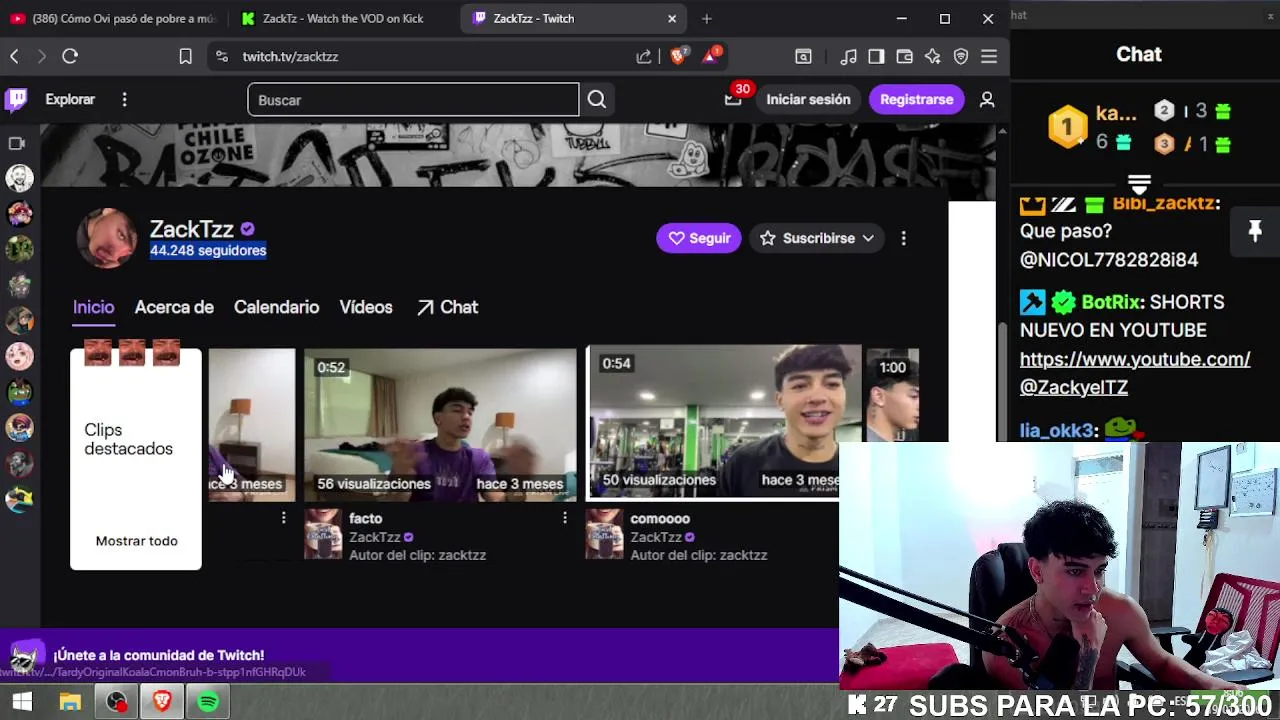Open OBS Studio from the taskbar
This screenshot has width=1280, height=720.
[x=117, y=702]
